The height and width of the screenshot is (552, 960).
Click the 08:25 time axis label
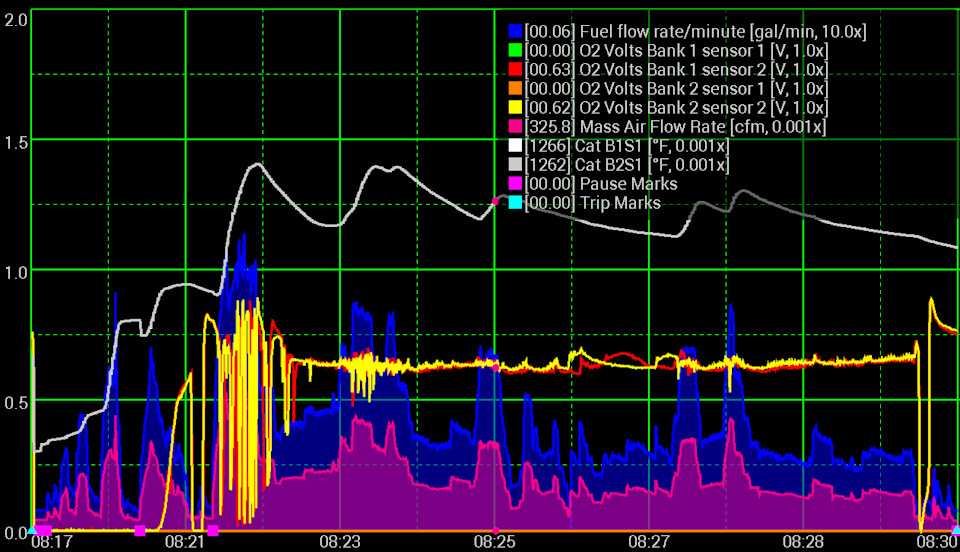pyautogui.click(x=494, y=542)
